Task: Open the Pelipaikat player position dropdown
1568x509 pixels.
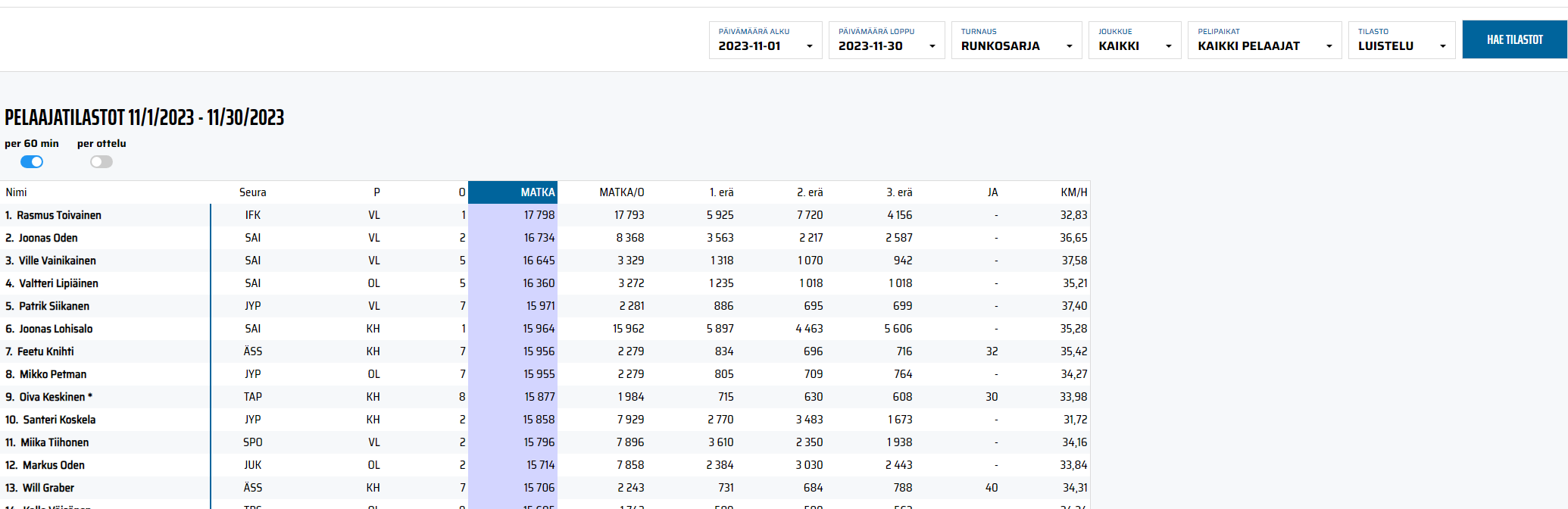Action: 1263,40
